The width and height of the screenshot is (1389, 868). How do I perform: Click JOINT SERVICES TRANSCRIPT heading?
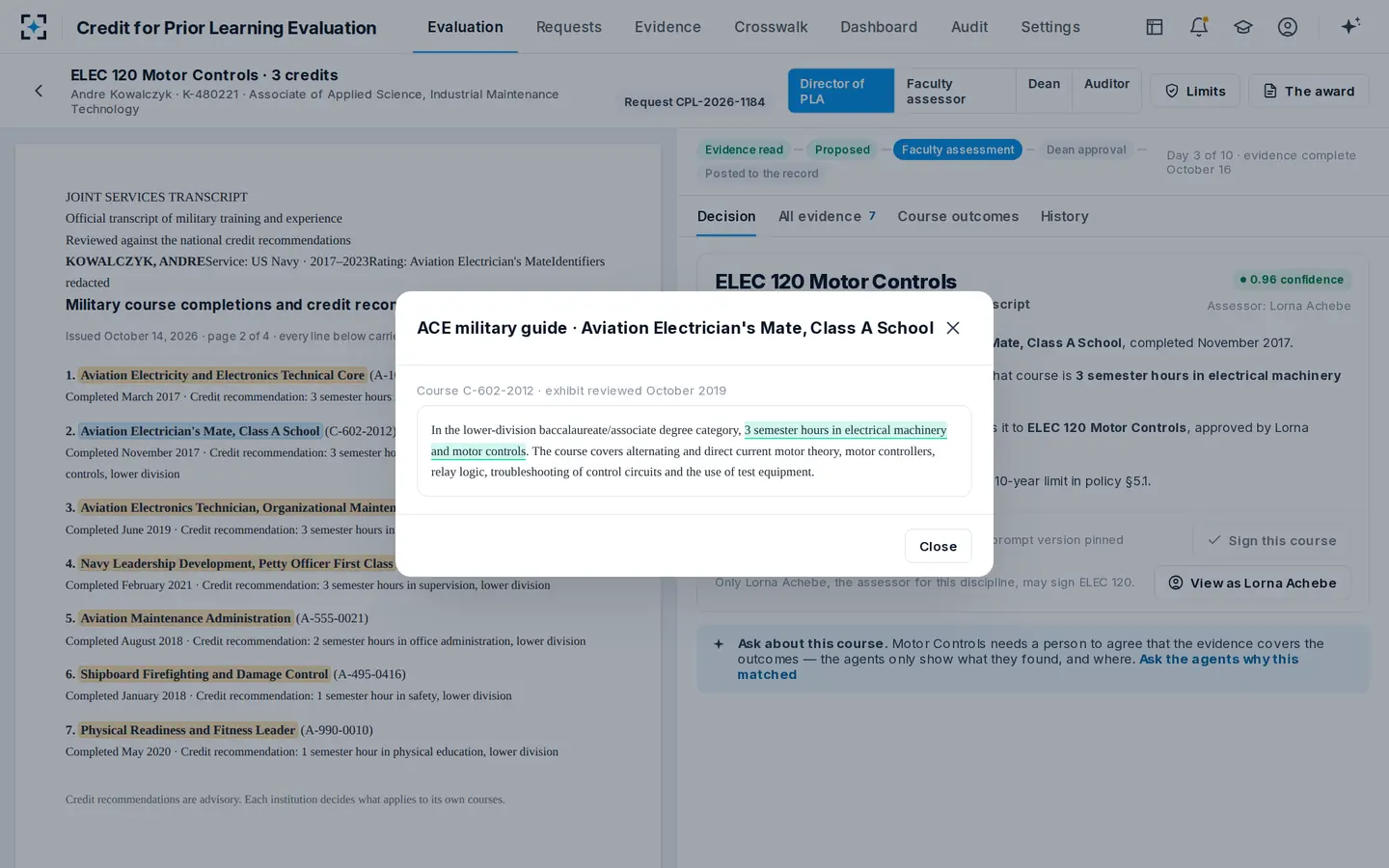pyautogui.click(x=156, y=197)
